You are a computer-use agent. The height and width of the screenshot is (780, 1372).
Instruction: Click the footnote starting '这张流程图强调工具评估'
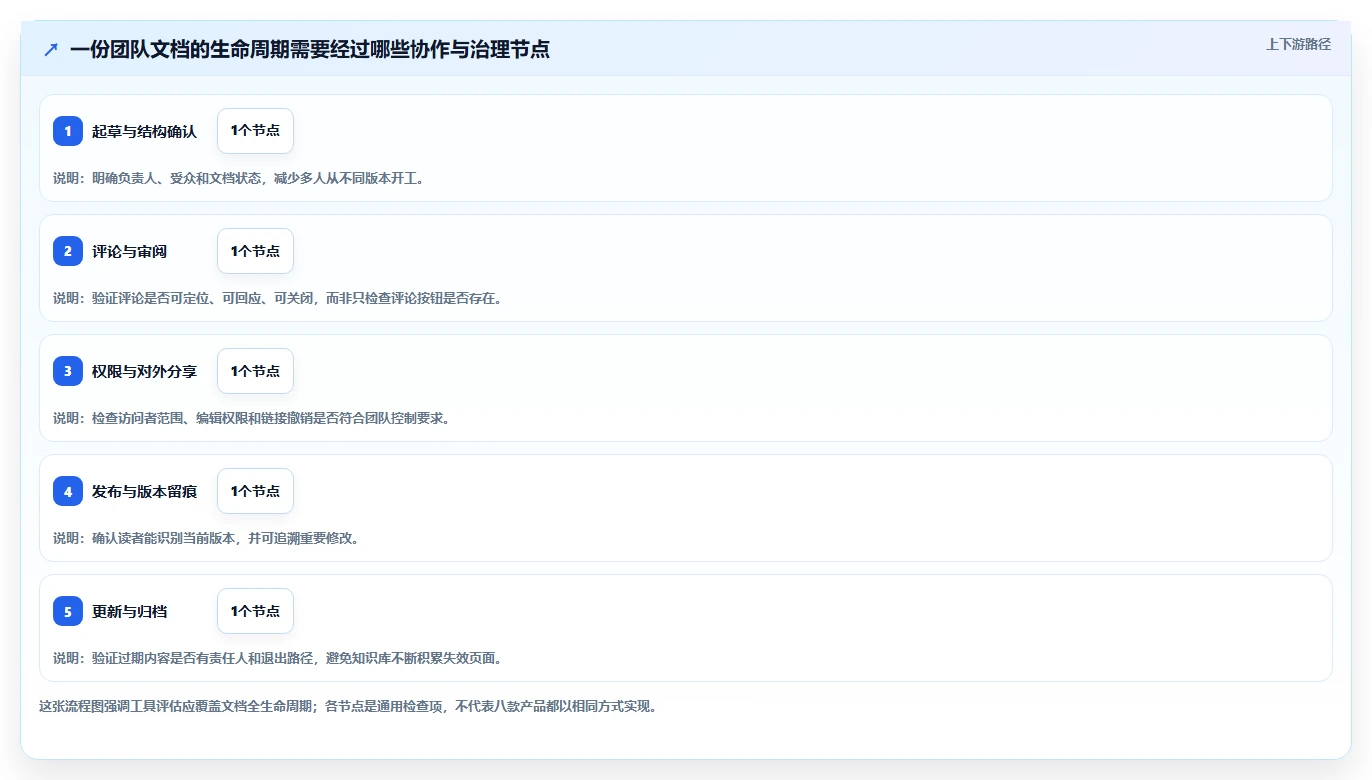click(349, 706)
